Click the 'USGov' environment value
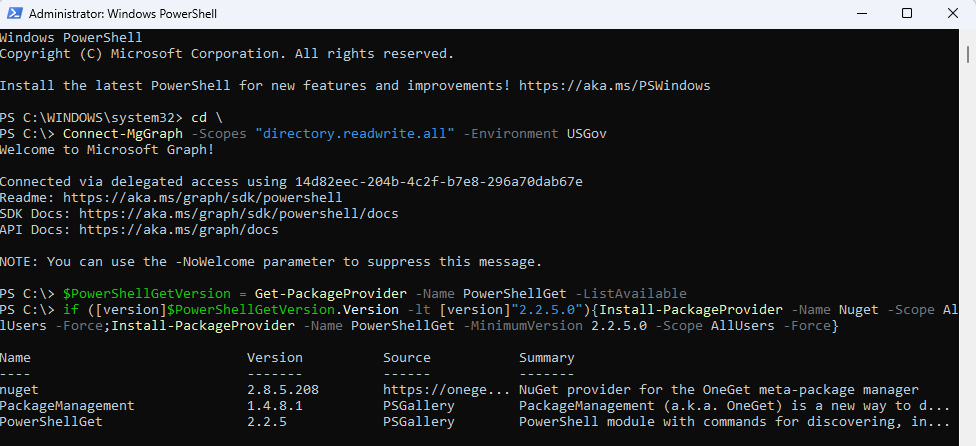Image resolution: width=976 pixels, height=446 pixels. 586,134
